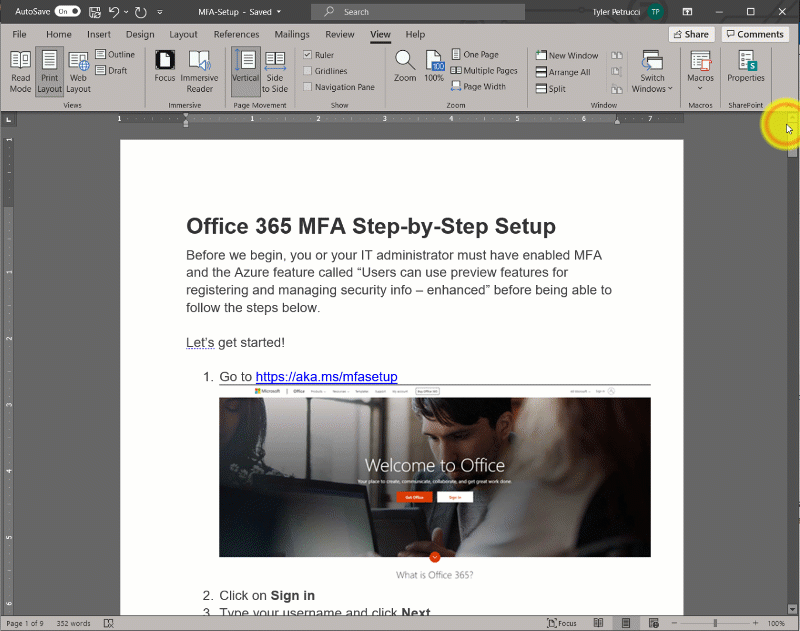The image size is (800, 631).
Task: Open a New Window of the document
Action: pos(566,56)
